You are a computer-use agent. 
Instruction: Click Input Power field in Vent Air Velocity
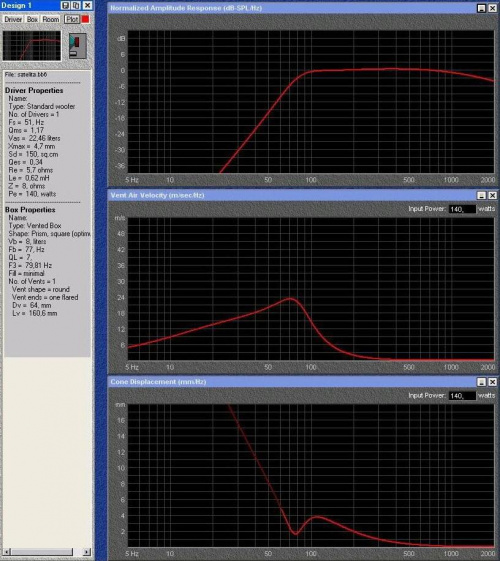(x=462, y=209)
